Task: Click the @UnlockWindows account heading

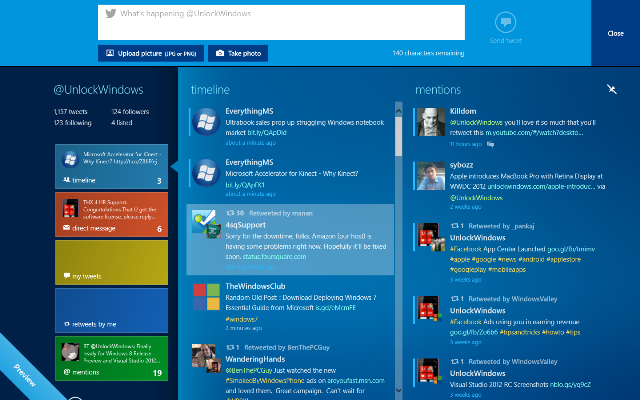Action: point(98,90)
